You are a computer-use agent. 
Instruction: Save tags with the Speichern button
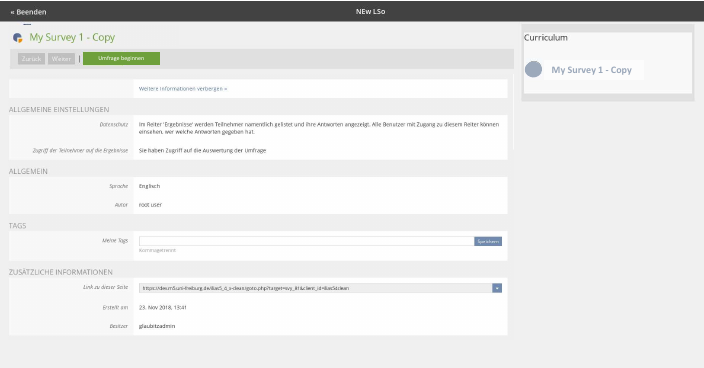coord(488,241)
